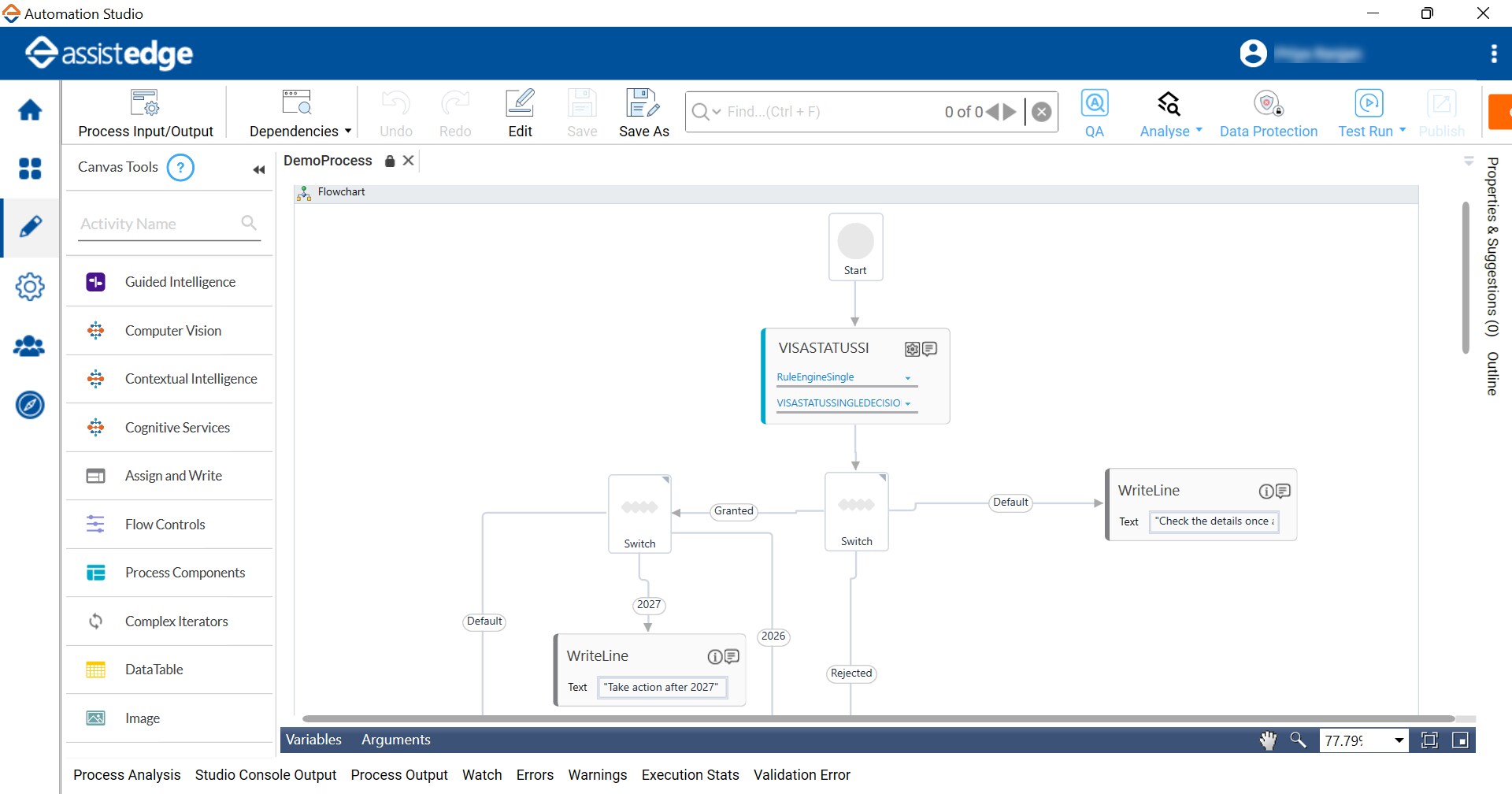Click the Fit to Screen icon
Screen dimensions: 1512x794
1429,740
